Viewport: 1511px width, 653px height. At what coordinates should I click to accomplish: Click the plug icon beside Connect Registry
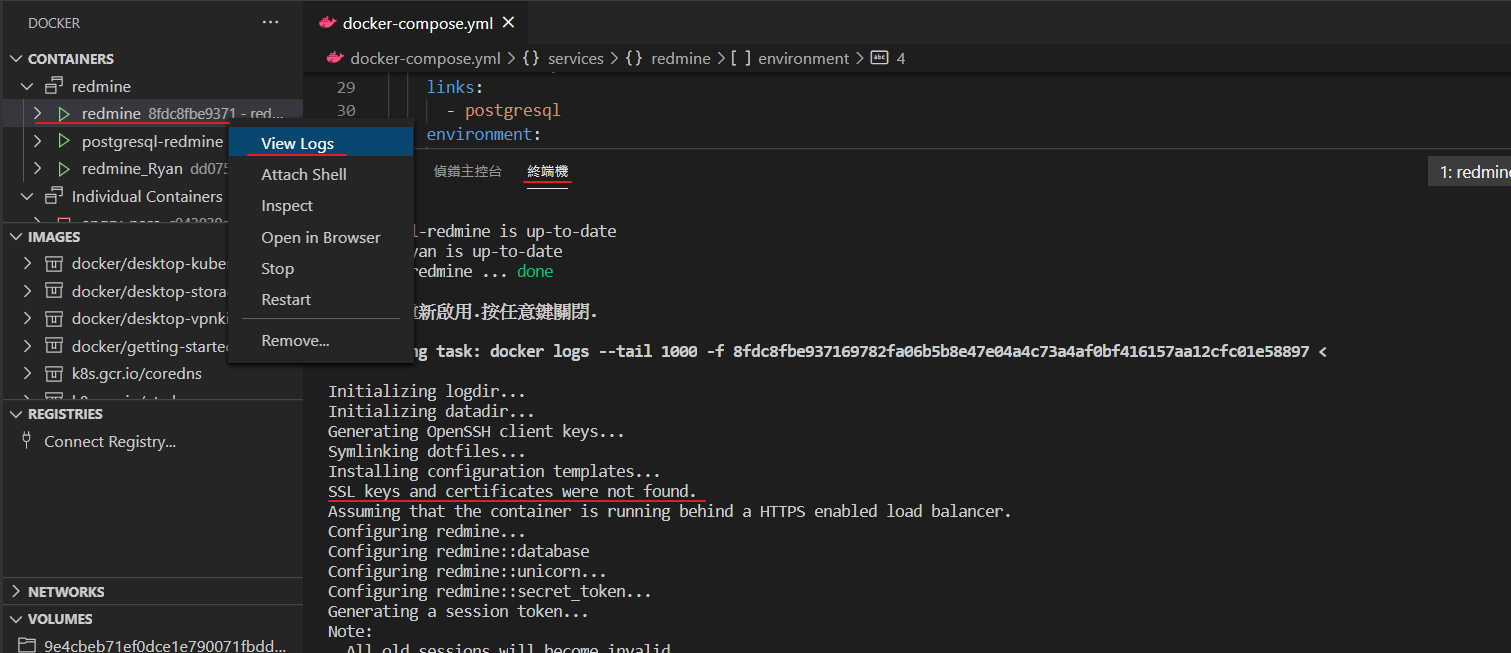27,441
